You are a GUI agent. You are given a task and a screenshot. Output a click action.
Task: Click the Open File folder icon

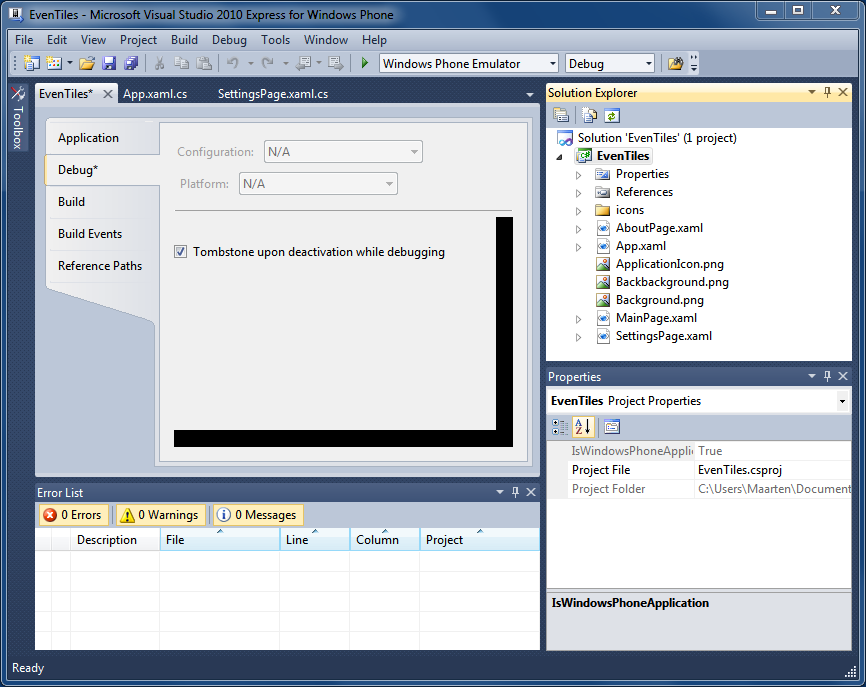point(86,64)
